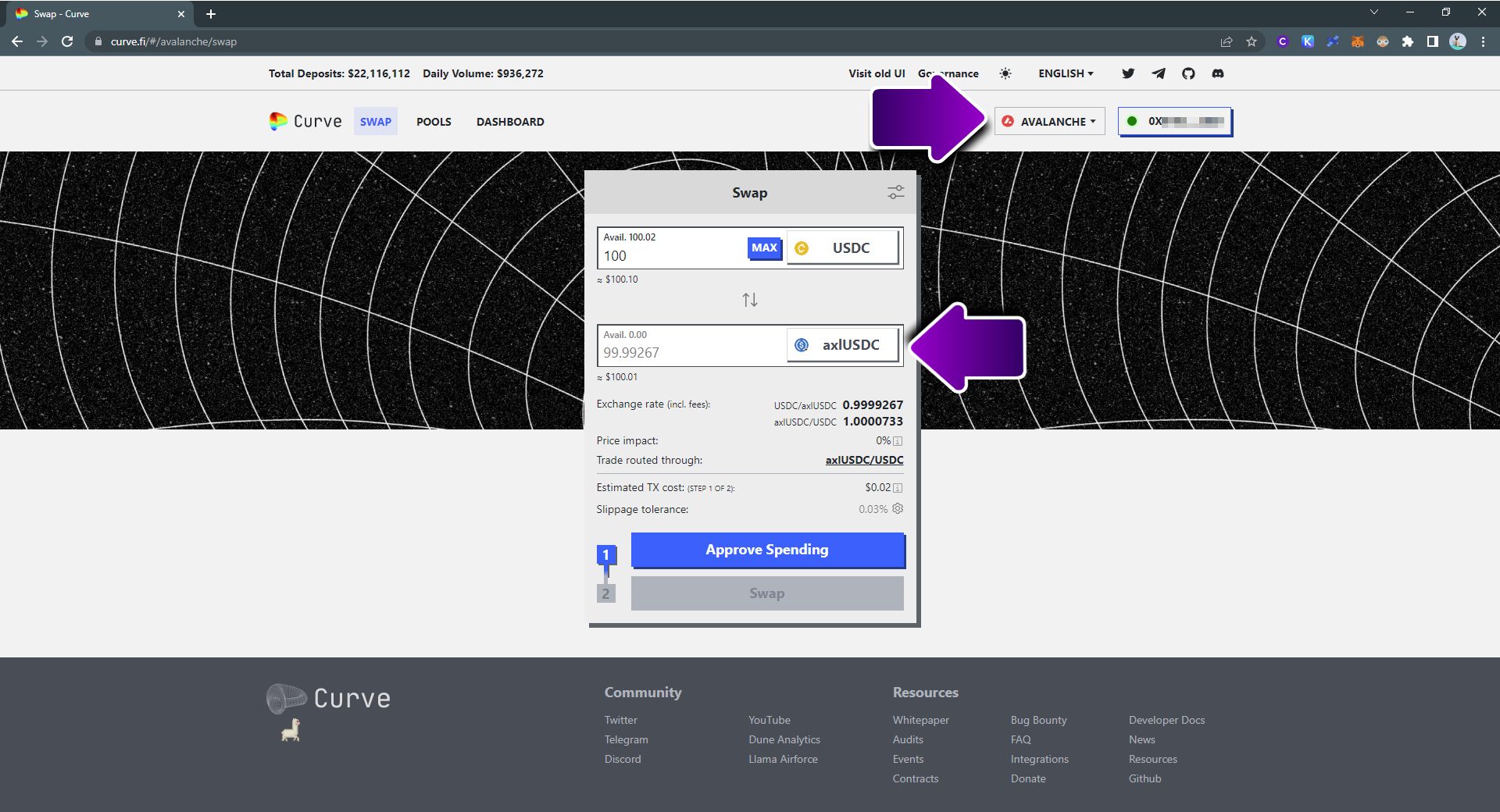
Task: Open footer Contracts link
Action: click(916, 778)
